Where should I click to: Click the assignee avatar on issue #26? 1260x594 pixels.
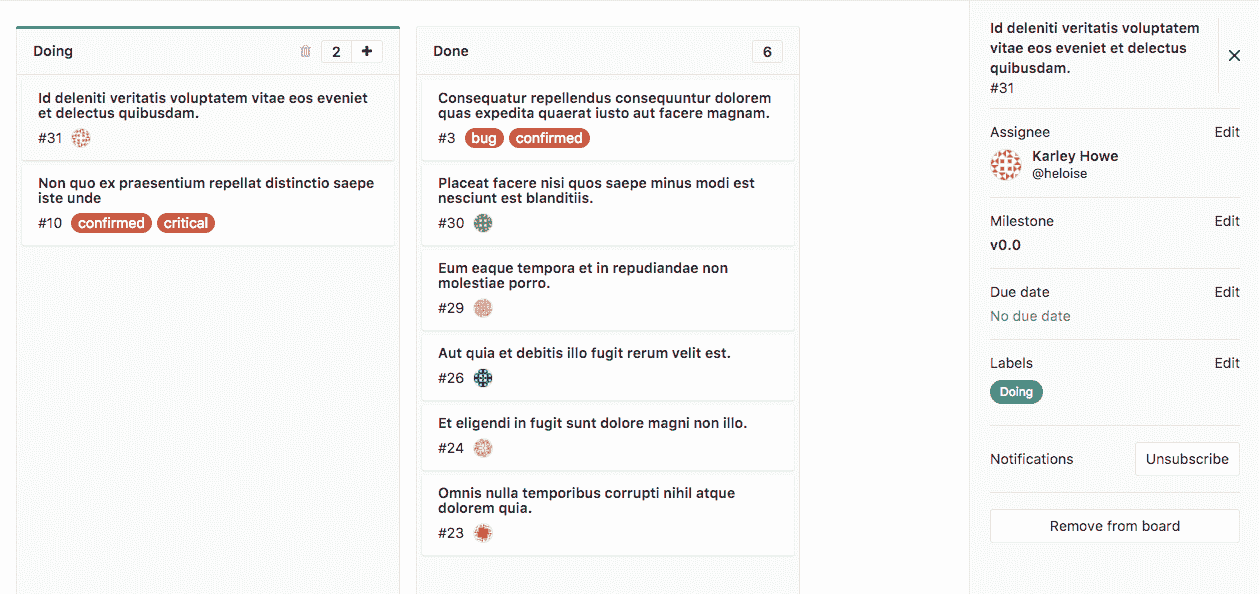(x=483, y=378)
